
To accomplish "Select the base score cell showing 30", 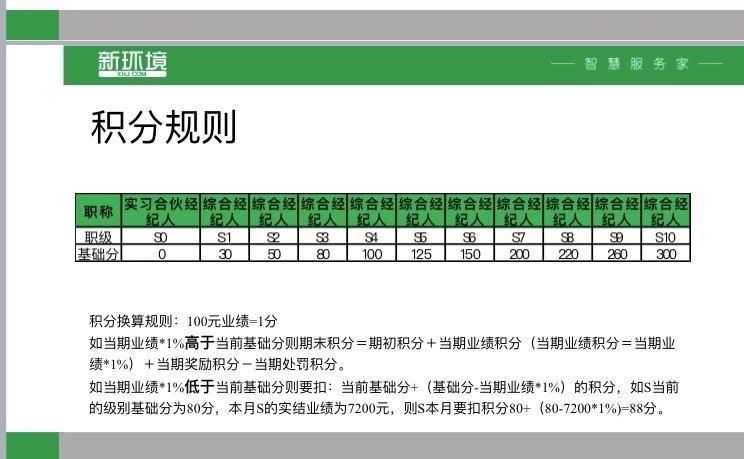I will [224, 254].
